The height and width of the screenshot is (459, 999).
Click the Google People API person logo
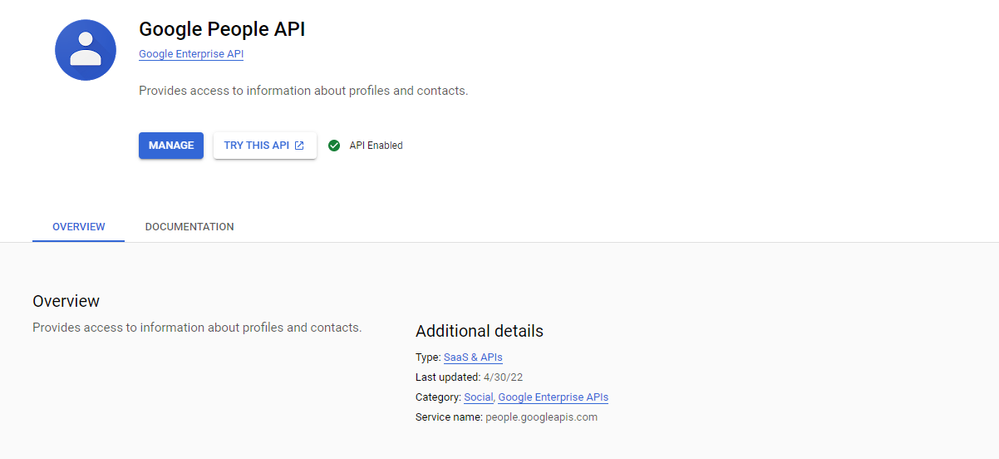coord(85,50)
